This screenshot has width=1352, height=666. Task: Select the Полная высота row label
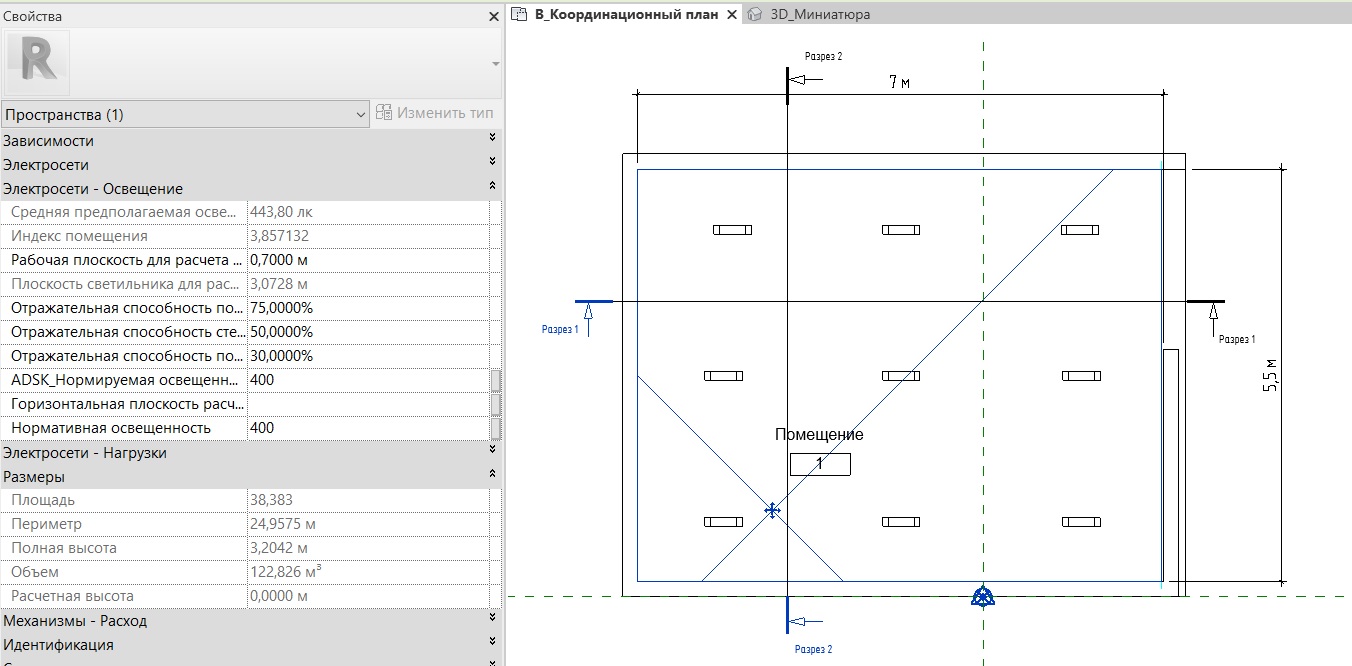coord(64,548)
